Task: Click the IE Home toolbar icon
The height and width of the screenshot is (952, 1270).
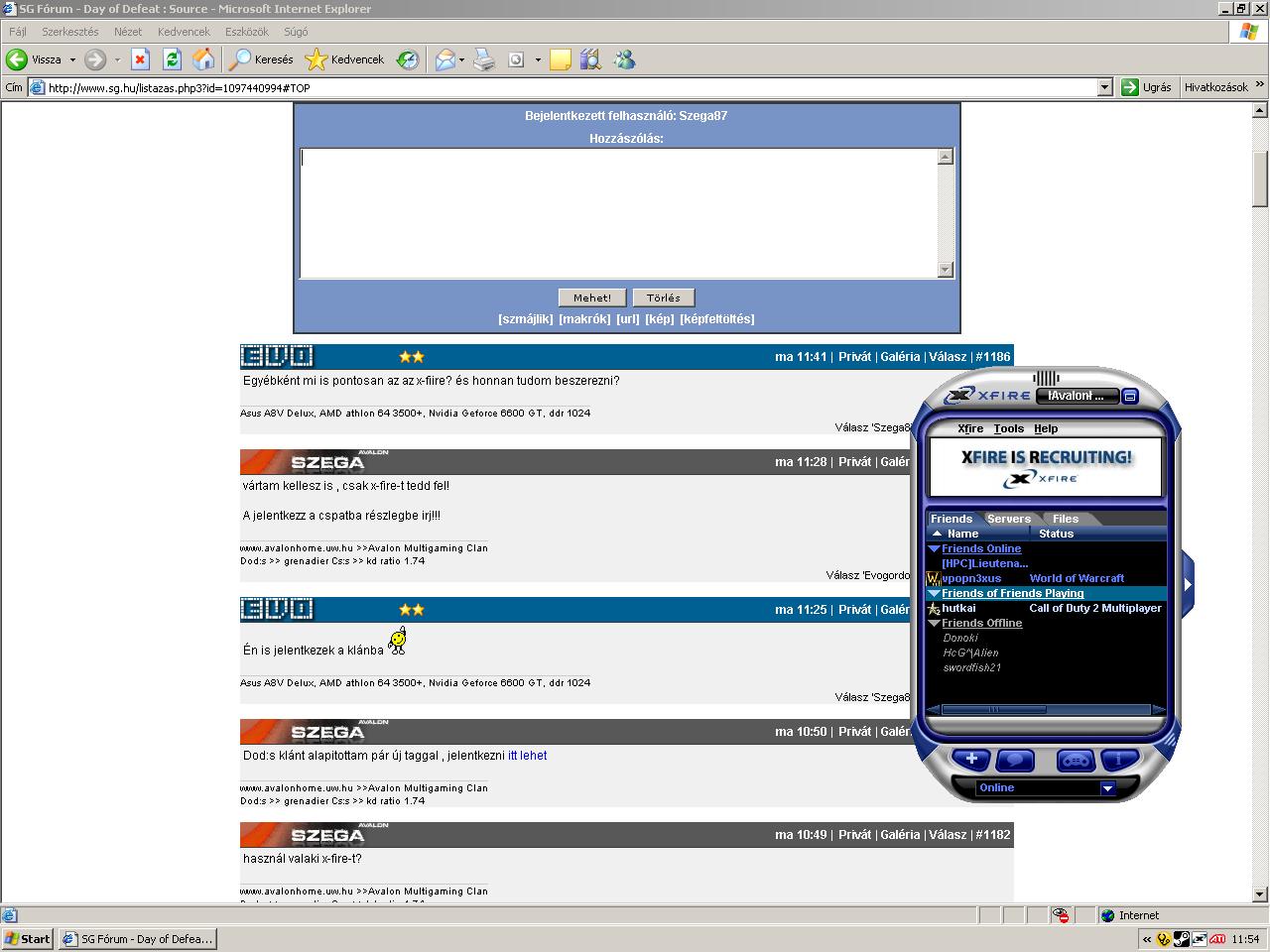Action: (203, 59)
